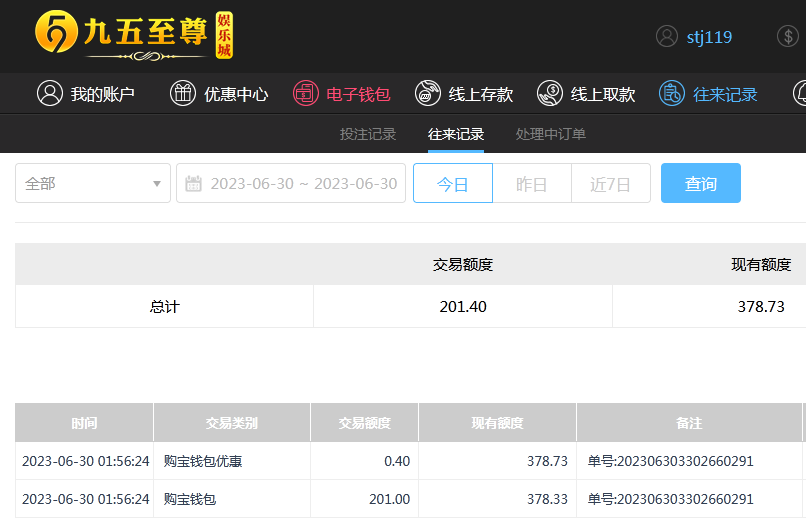Image resolution: width=806 pixels, height=530 pixels.
Task: Switch to the 处理中订单 tab
Action: tap(551, 135)
